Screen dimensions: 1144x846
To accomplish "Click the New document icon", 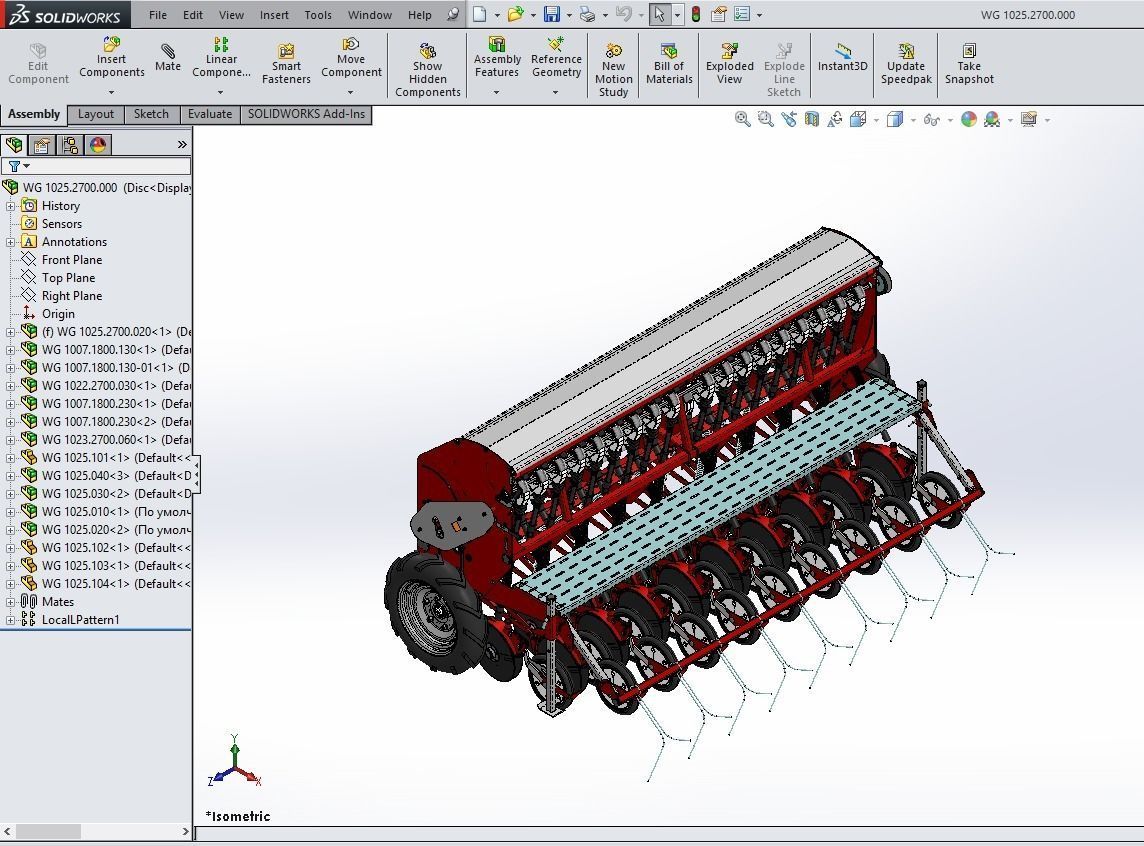I will point(479,15).
